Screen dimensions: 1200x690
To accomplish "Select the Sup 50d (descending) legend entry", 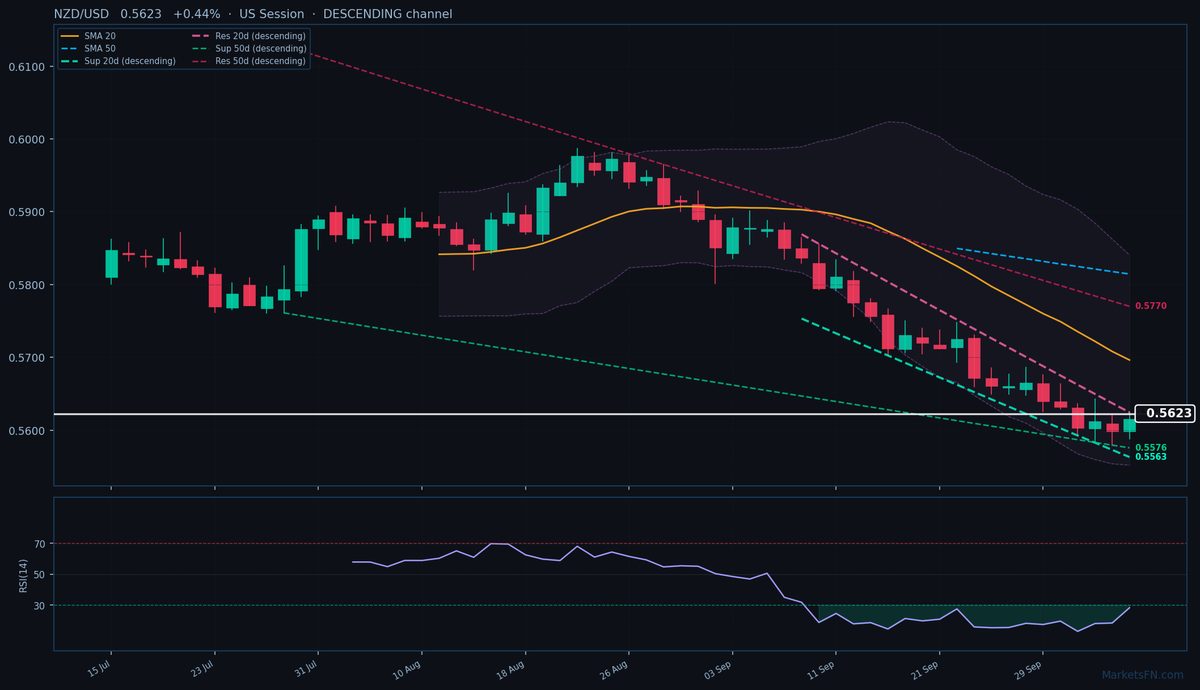I will 248,48.
